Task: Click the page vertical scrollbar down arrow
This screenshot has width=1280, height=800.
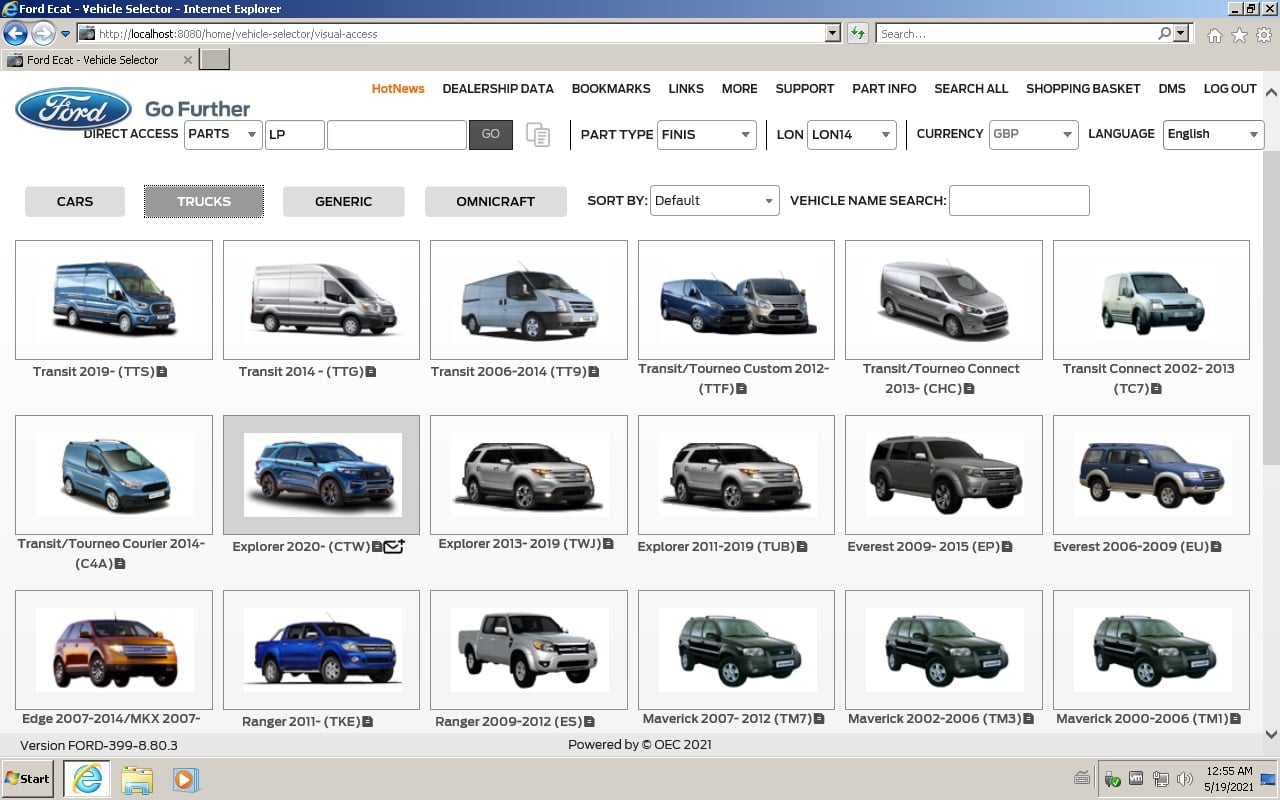Action: tap(1271, 734)
